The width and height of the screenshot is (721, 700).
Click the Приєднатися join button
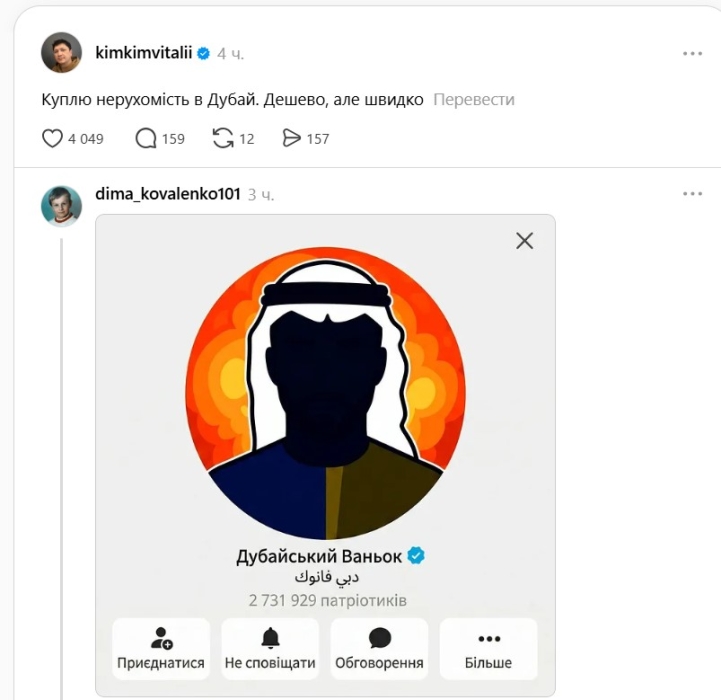[161, 649]
